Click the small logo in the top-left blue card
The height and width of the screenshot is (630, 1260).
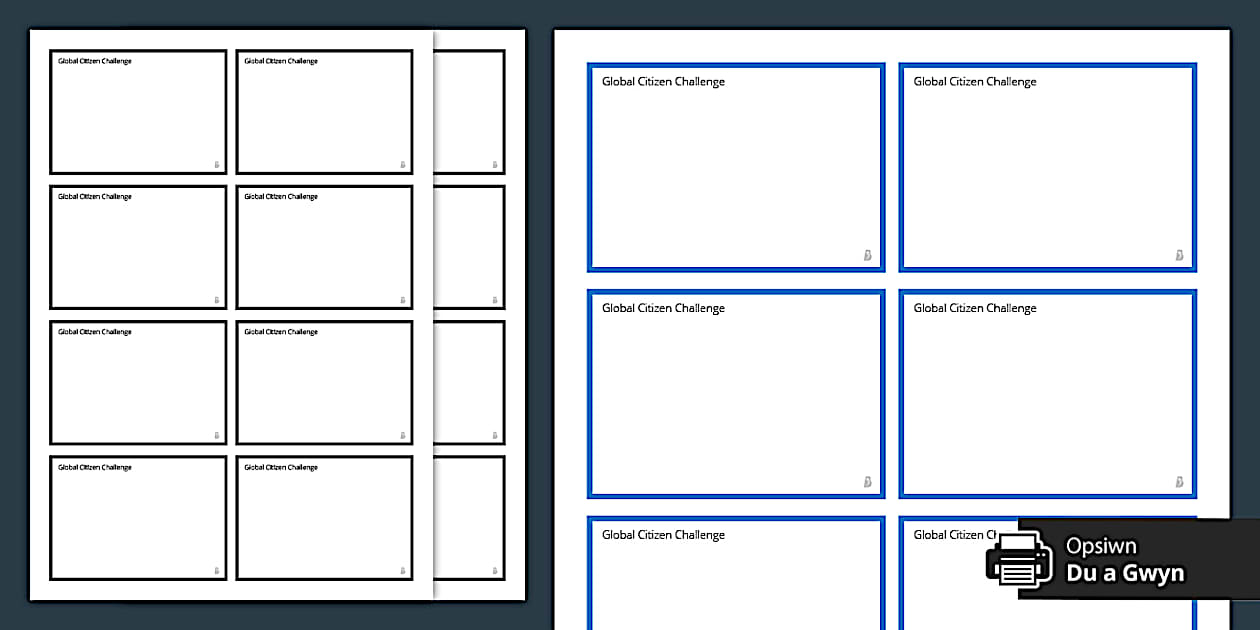click(x=868, y=256)
